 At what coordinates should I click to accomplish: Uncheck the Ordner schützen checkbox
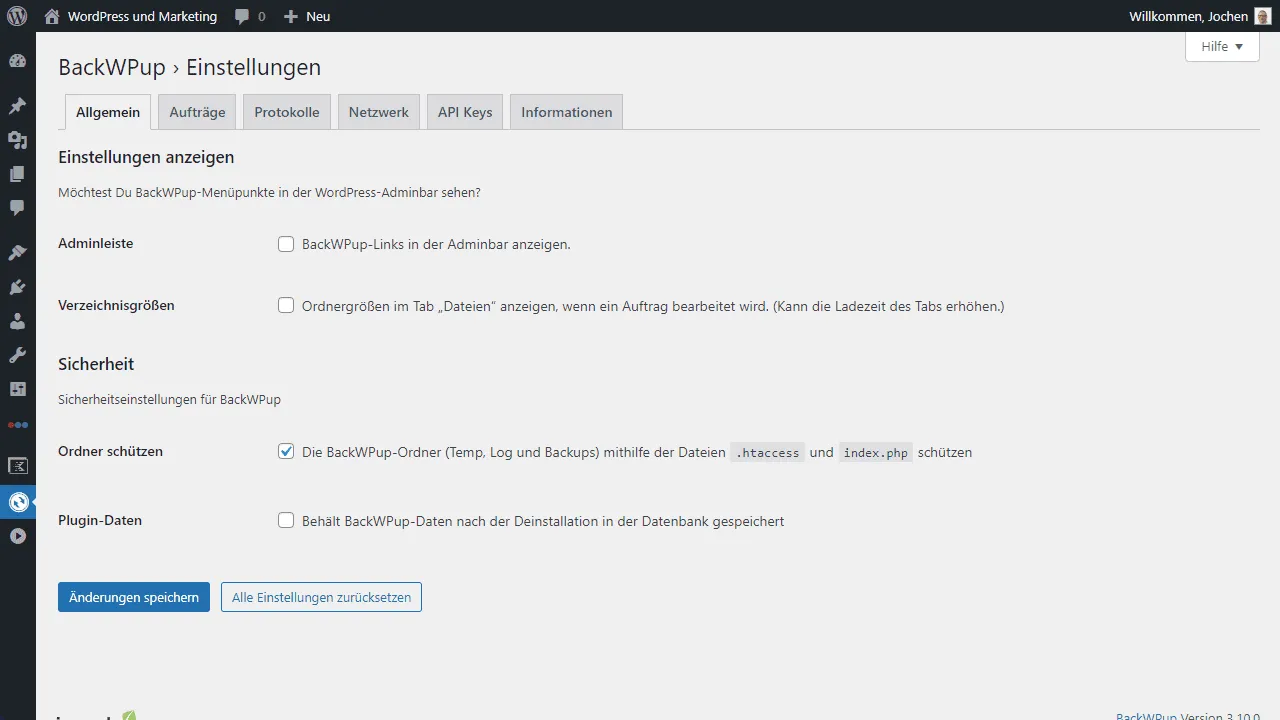[x=286, y=452]
